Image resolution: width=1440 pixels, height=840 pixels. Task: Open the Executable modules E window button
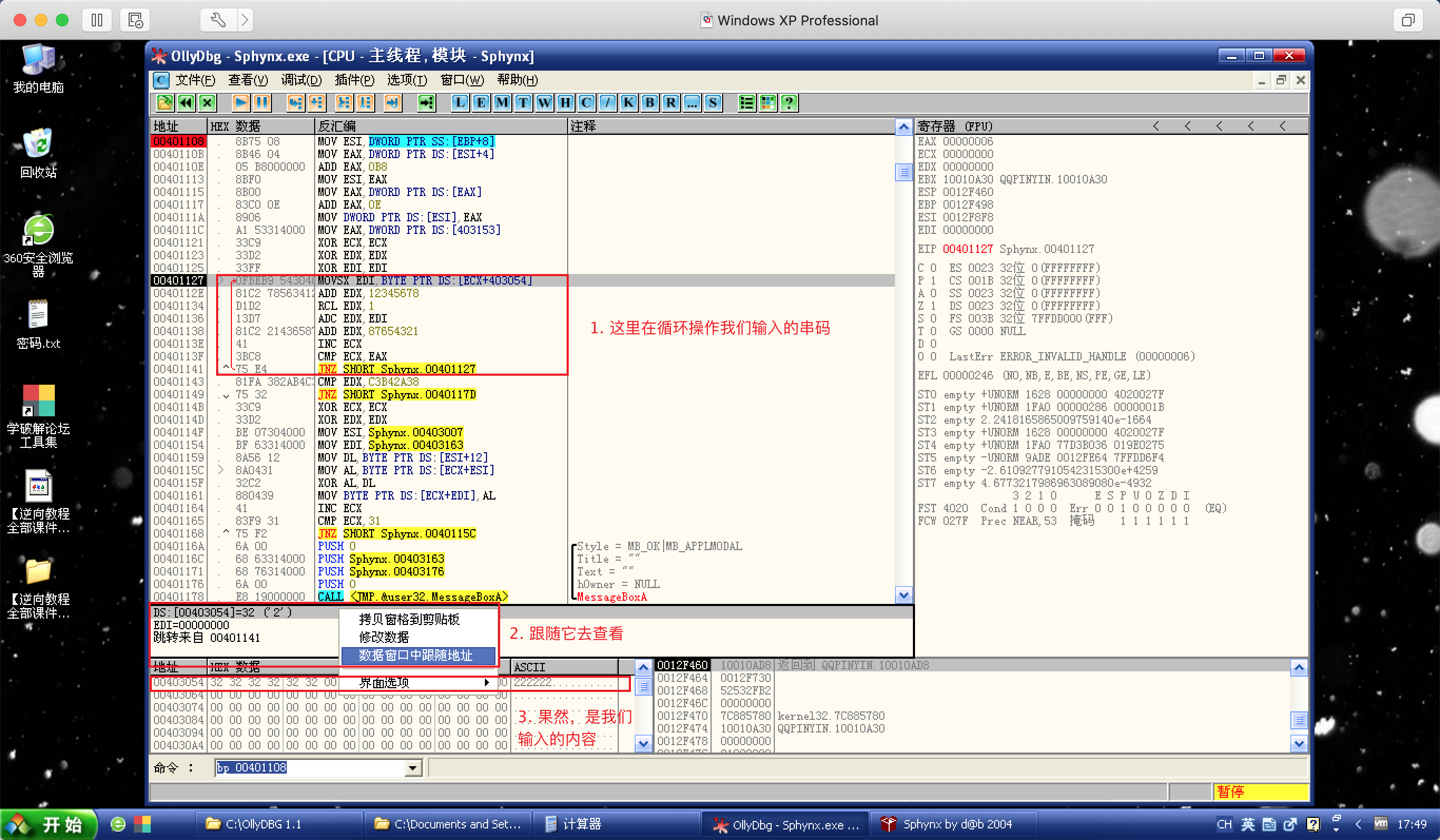[481, 103]
